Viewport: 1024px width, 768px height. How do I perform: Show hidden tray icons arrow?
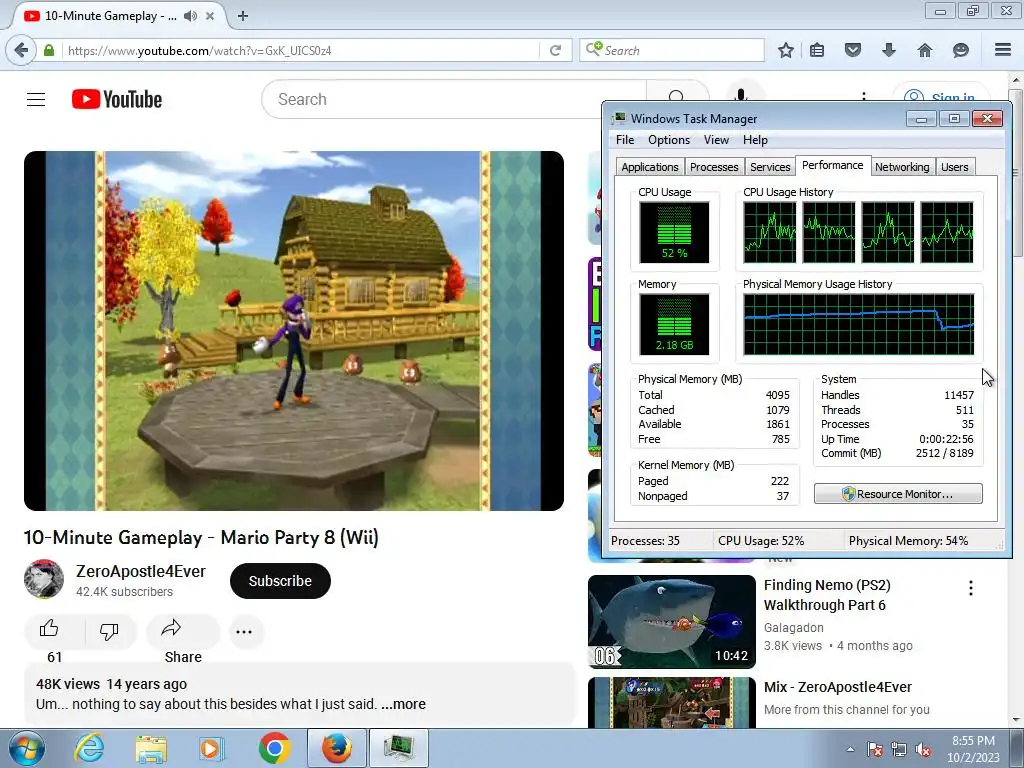tap(850, 749)
